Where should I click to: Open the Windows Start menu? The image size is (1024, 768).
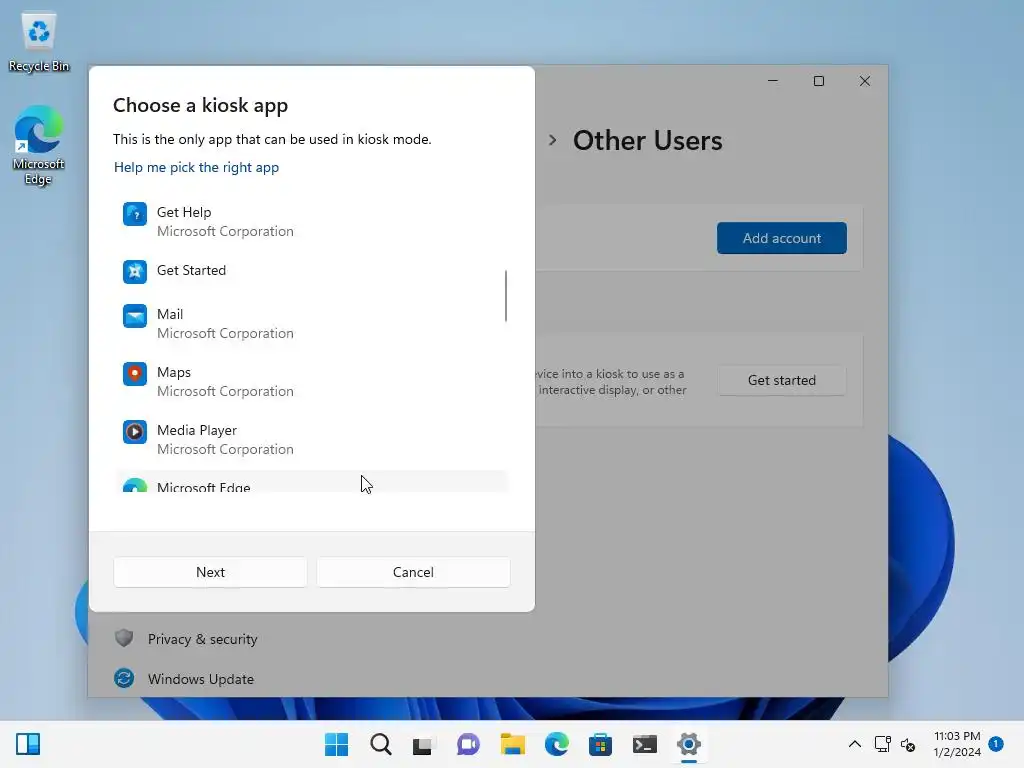(336, 744)
